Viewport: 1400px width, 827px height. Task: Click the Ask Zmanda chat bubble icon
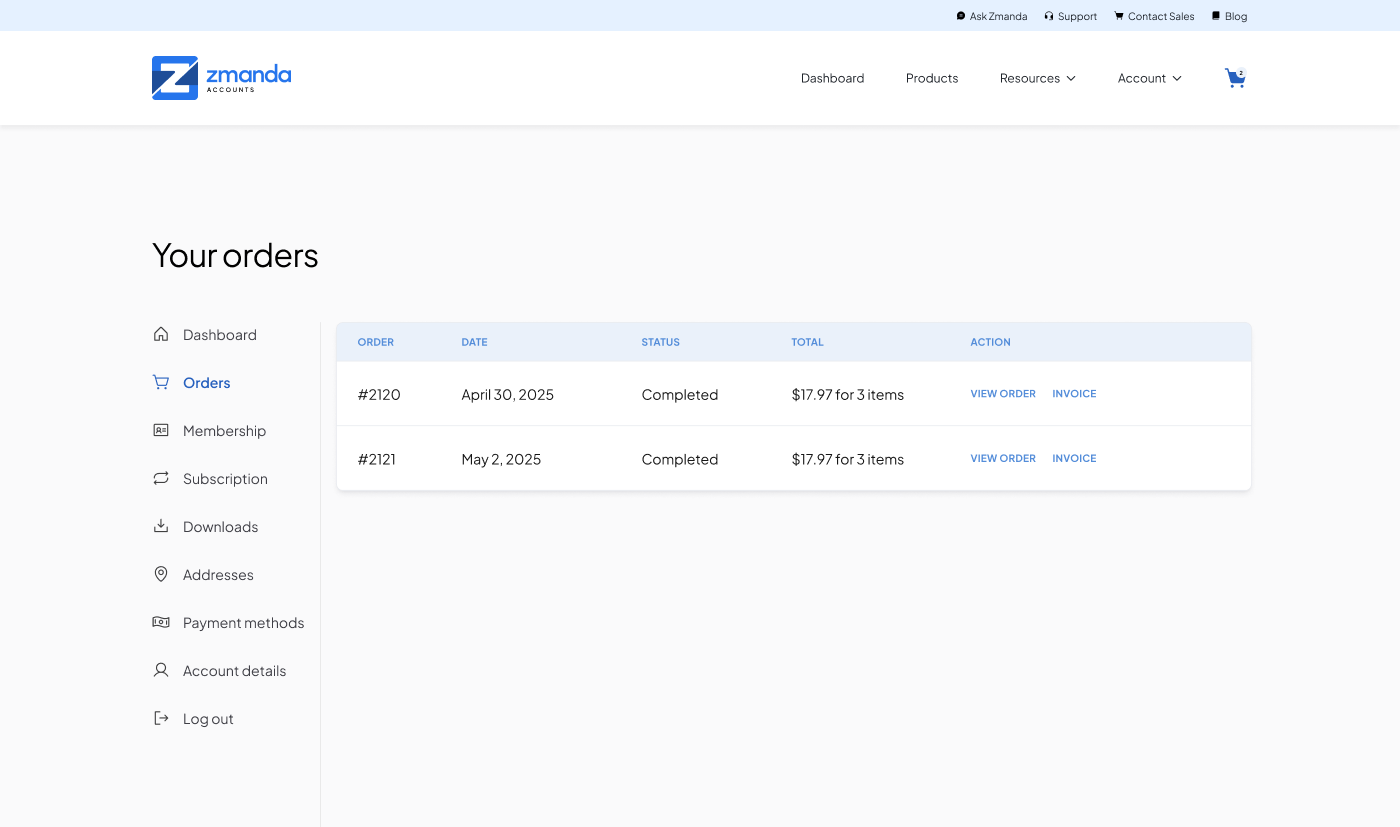pos(961,16)
